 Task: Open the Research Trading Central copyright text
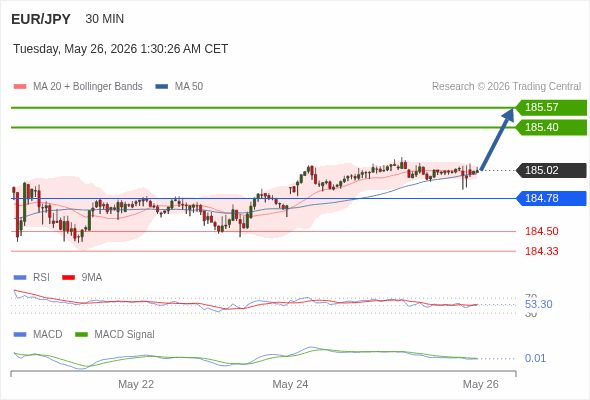(506, 87)
